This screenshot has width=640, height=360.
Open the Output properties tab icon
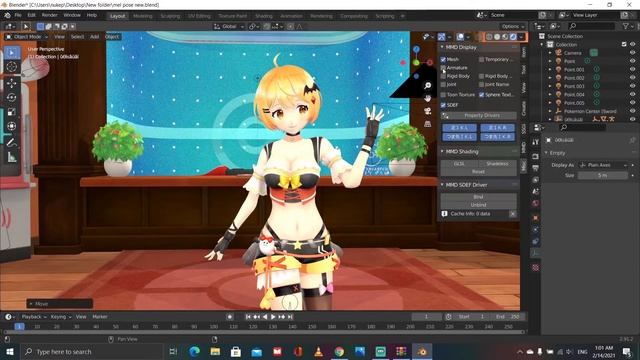[536, 168]
